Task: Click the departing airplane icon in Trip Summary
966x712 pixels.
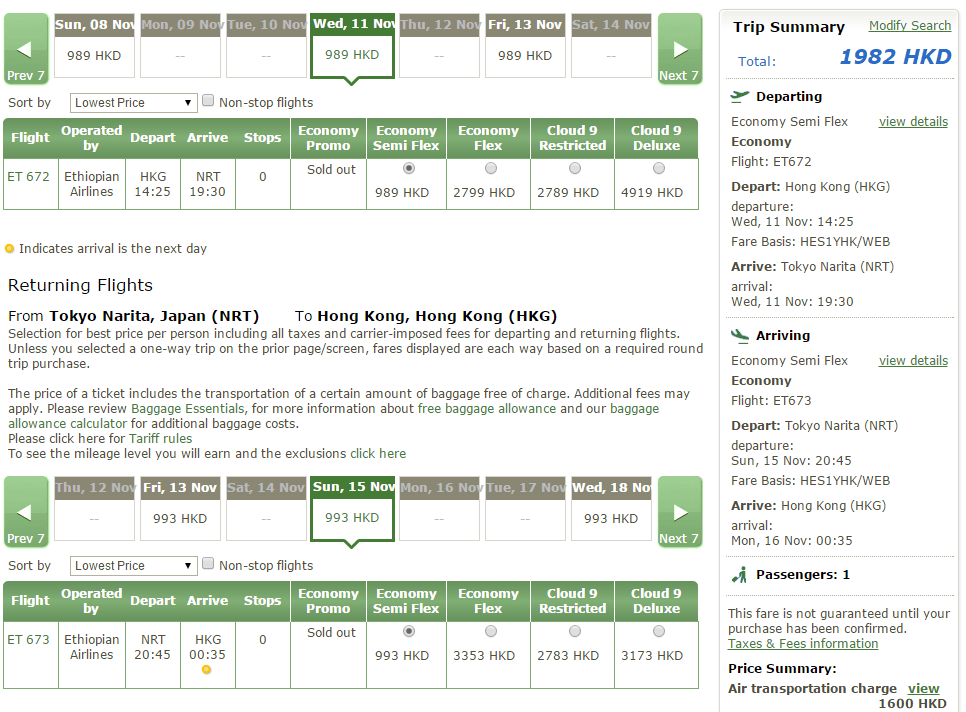Action: 740,97
